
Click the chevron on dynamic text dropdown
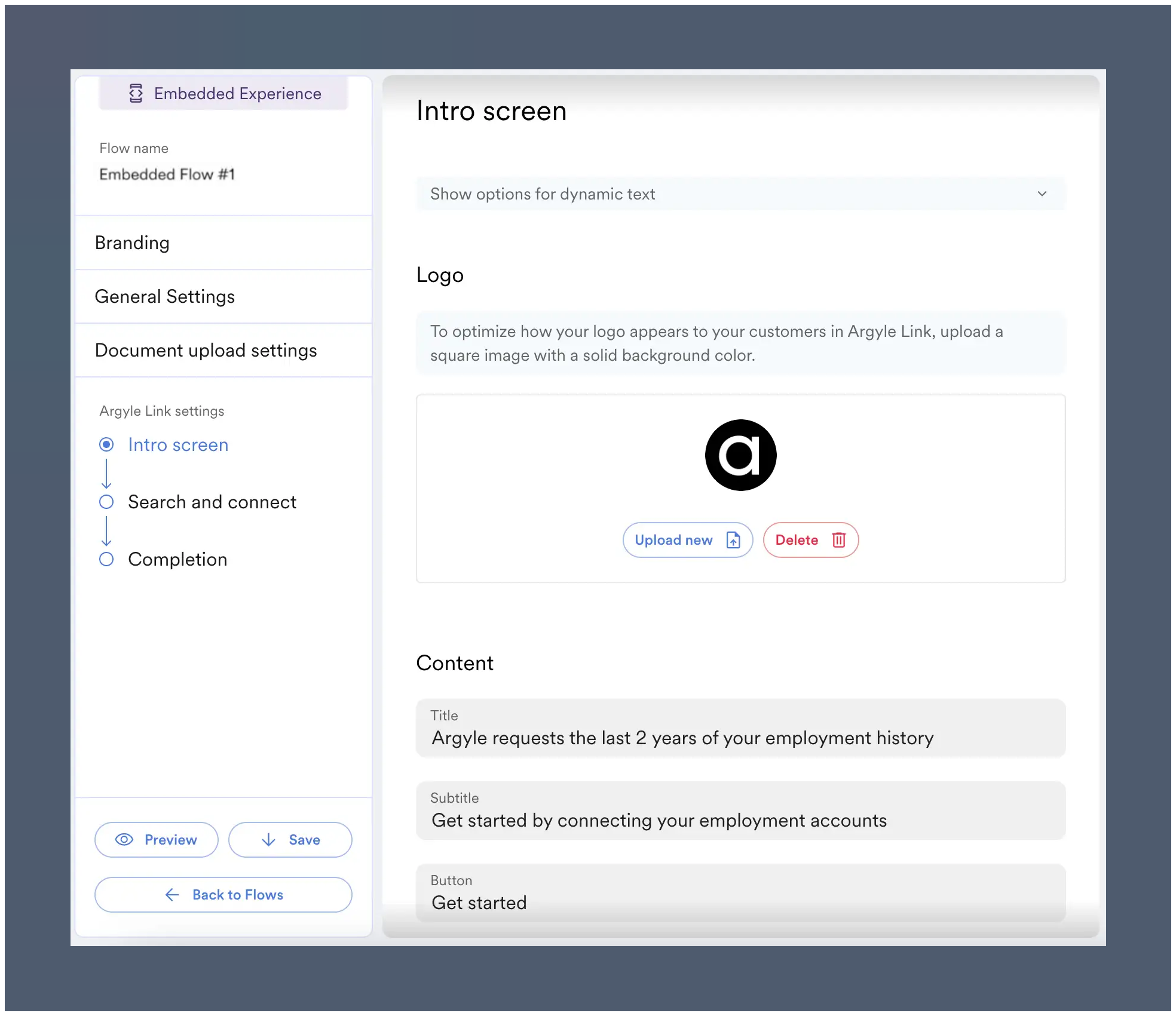[1042, 194]
